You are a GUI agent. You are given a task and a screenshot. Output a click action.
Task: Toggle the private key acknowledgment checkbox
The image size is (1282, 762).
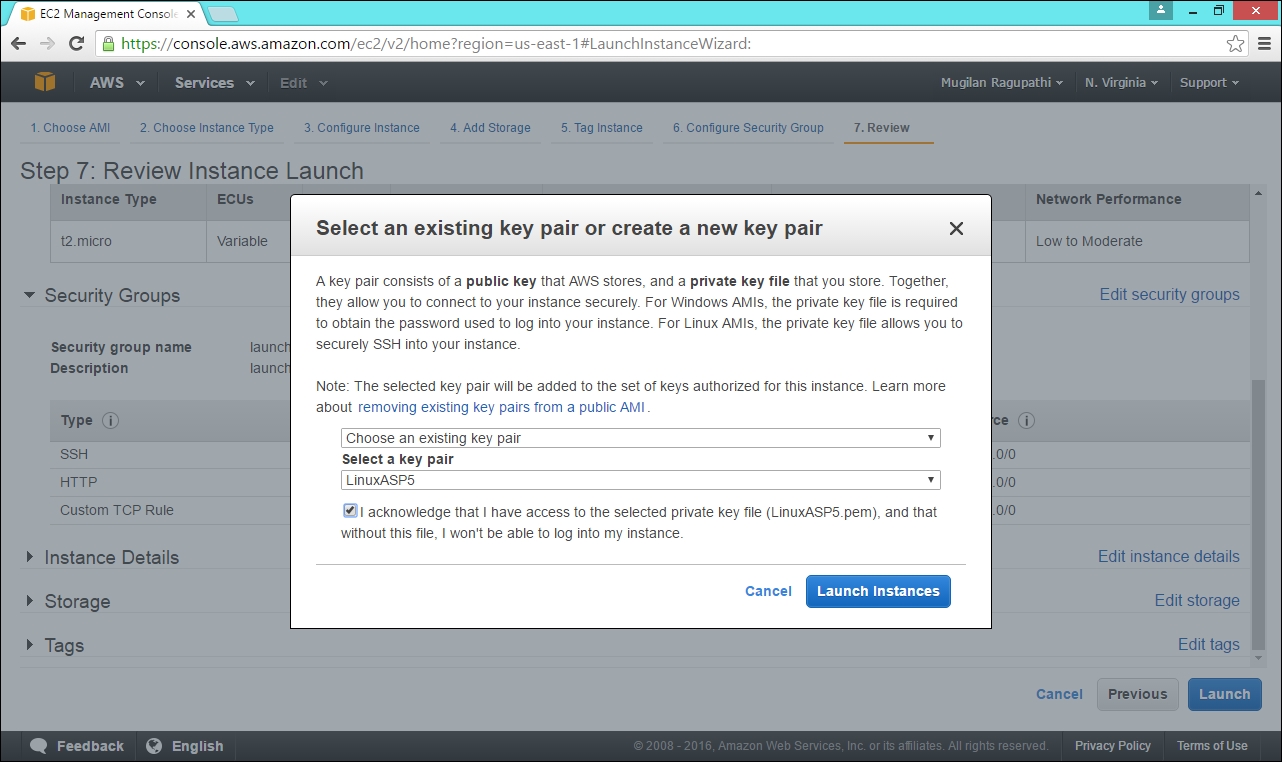coord(349,511)
